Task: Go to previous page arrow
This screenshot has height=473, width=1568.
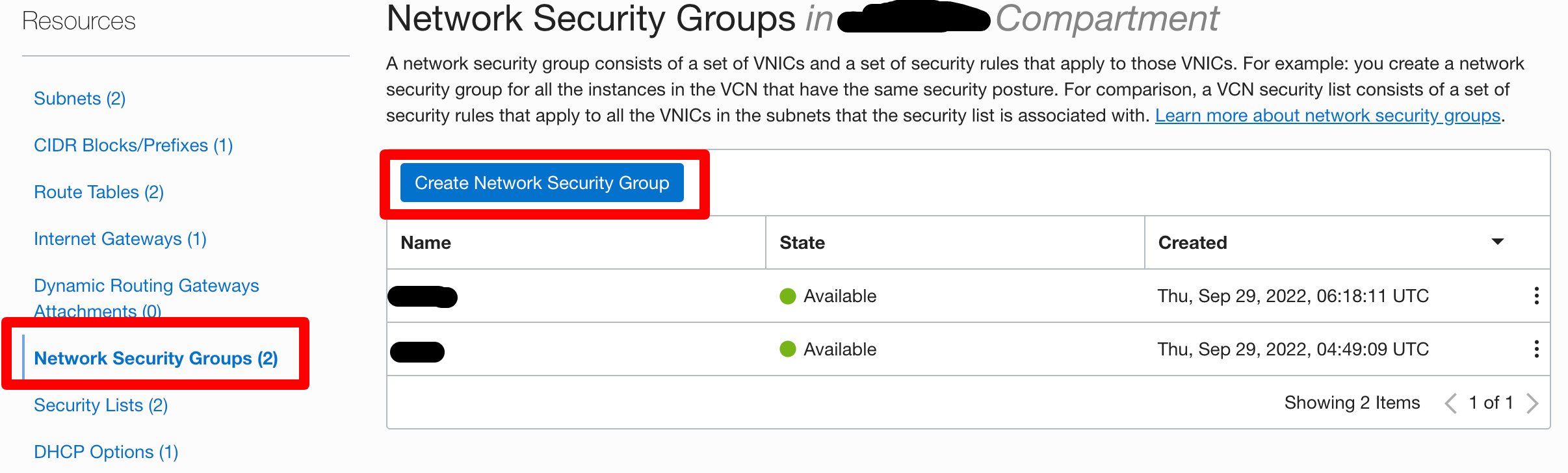Action: point(1450,403)
